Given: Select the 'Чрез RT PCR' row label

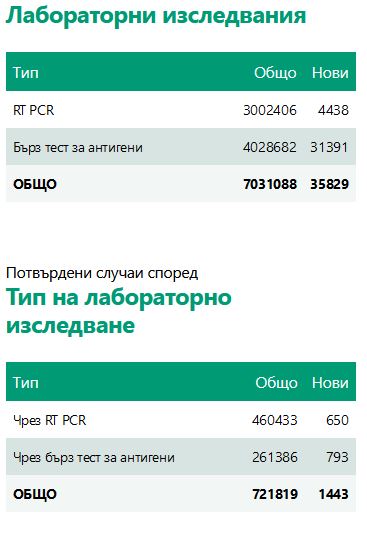Looking at the screenshot, I should (50, 420).
